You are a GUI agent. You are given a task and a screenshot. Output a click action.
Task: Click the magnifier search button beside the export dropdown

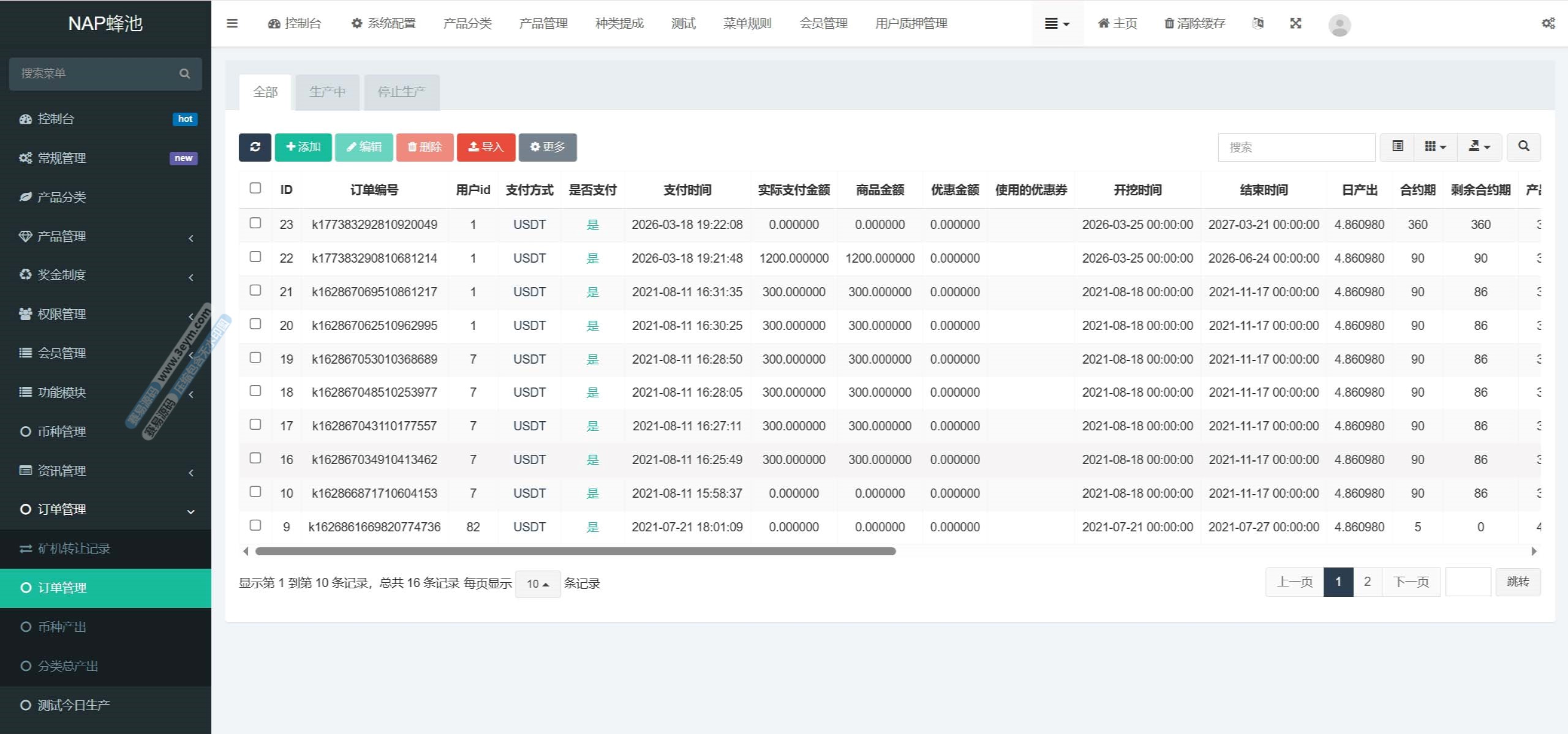point(1523,147)
